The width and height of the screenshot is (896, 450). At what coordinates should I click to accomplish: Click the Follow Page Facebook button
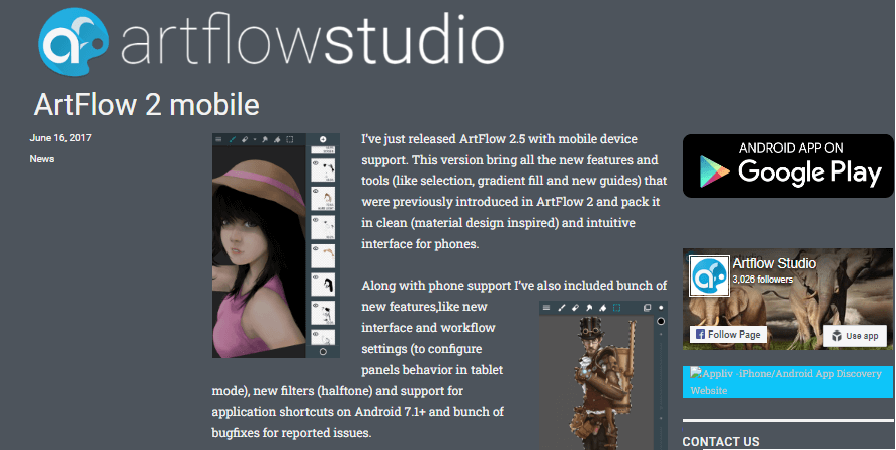point(728,334)
